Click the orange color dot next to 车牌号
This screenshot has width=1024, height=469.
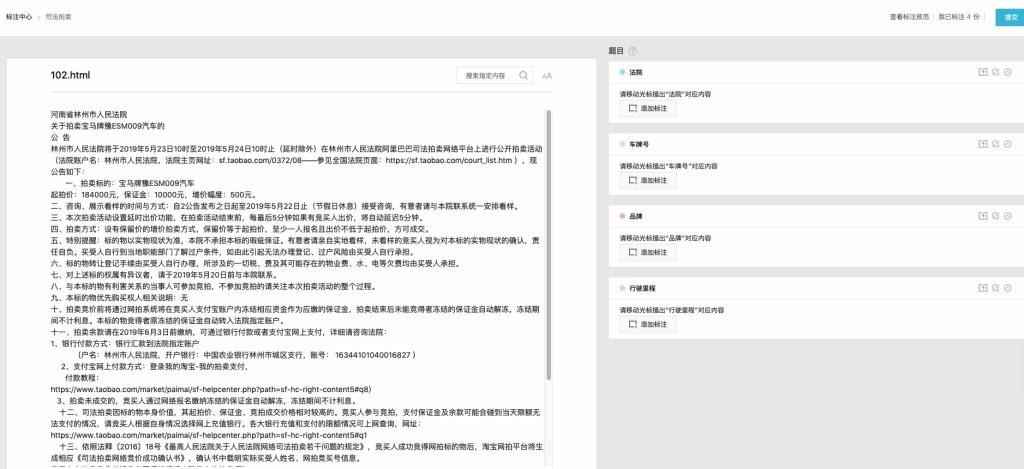point(622,144)
